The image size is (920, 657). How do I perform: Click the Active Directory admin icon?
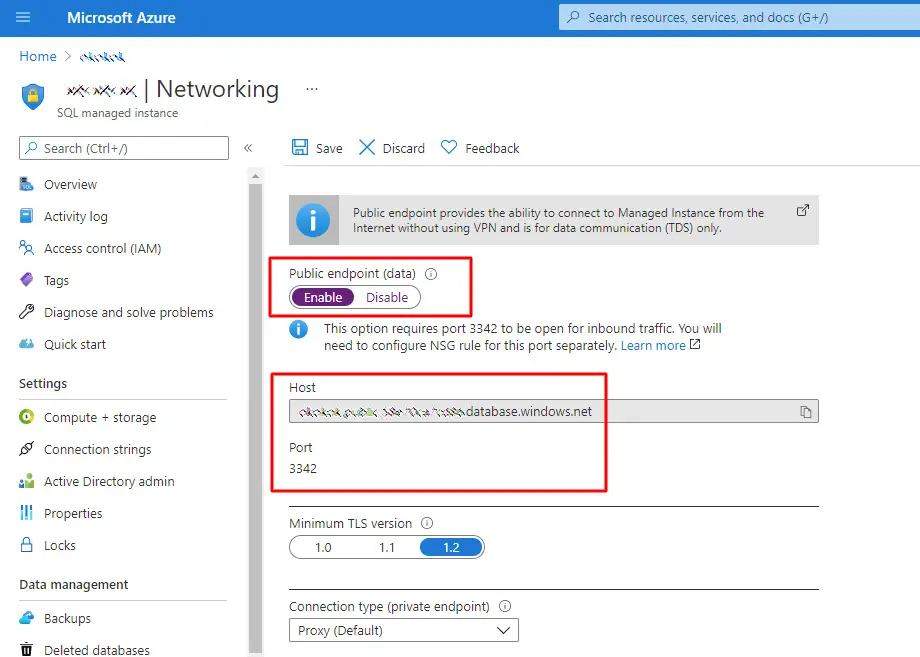tap(26, 481)
